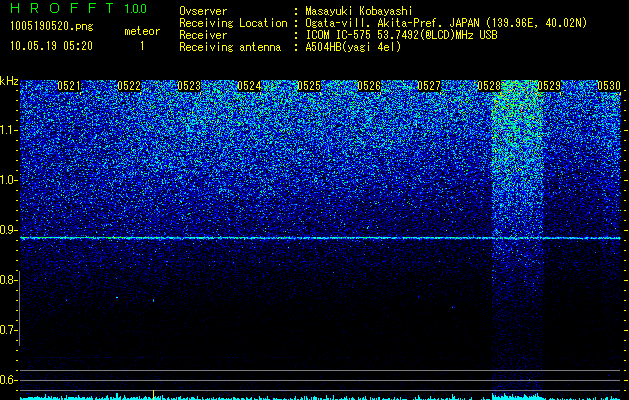Click the A504HB(yagi 4el) antenna text

(353, 47)
